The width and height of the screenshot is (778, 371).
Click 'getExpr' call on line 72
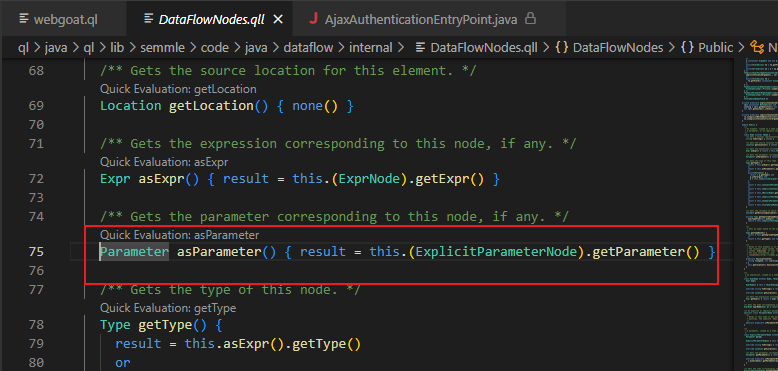pos(441,179)
